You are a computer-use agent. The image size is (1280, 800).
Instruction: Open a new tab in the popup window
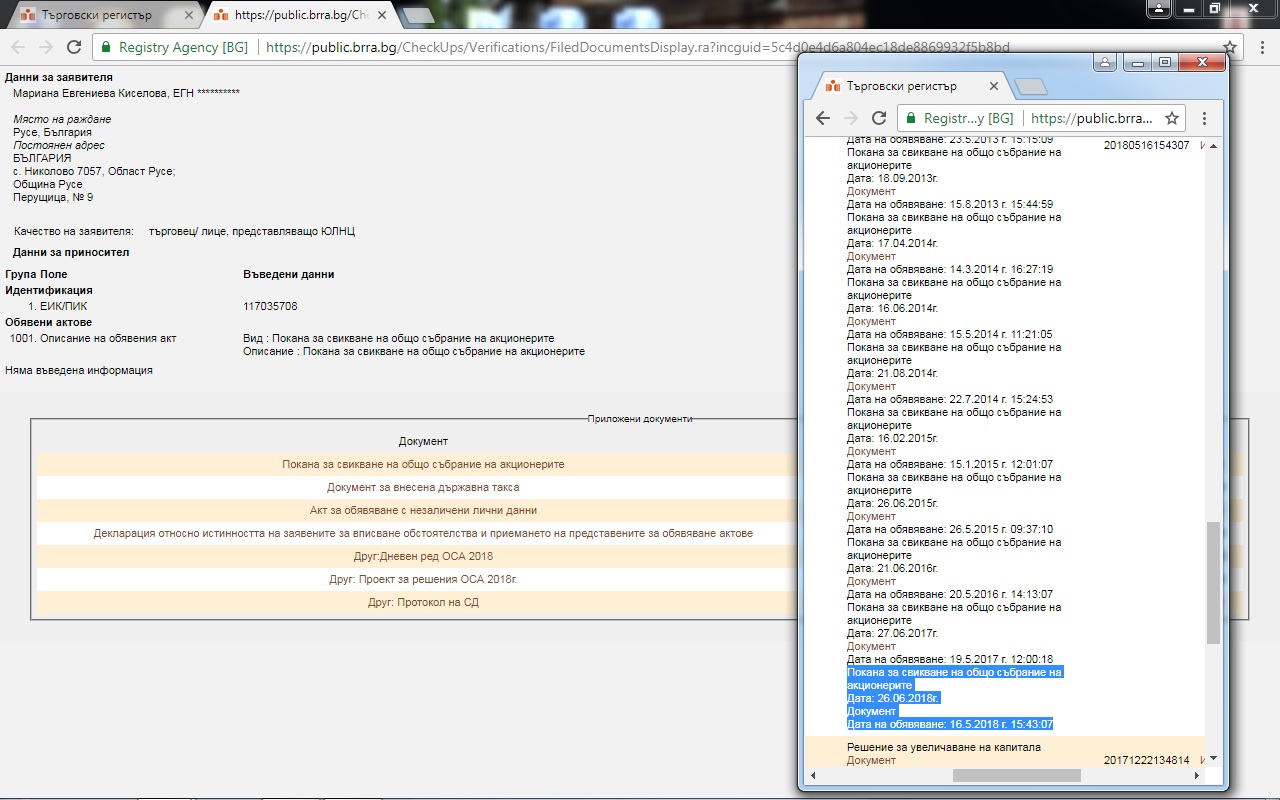[1030, 87]
